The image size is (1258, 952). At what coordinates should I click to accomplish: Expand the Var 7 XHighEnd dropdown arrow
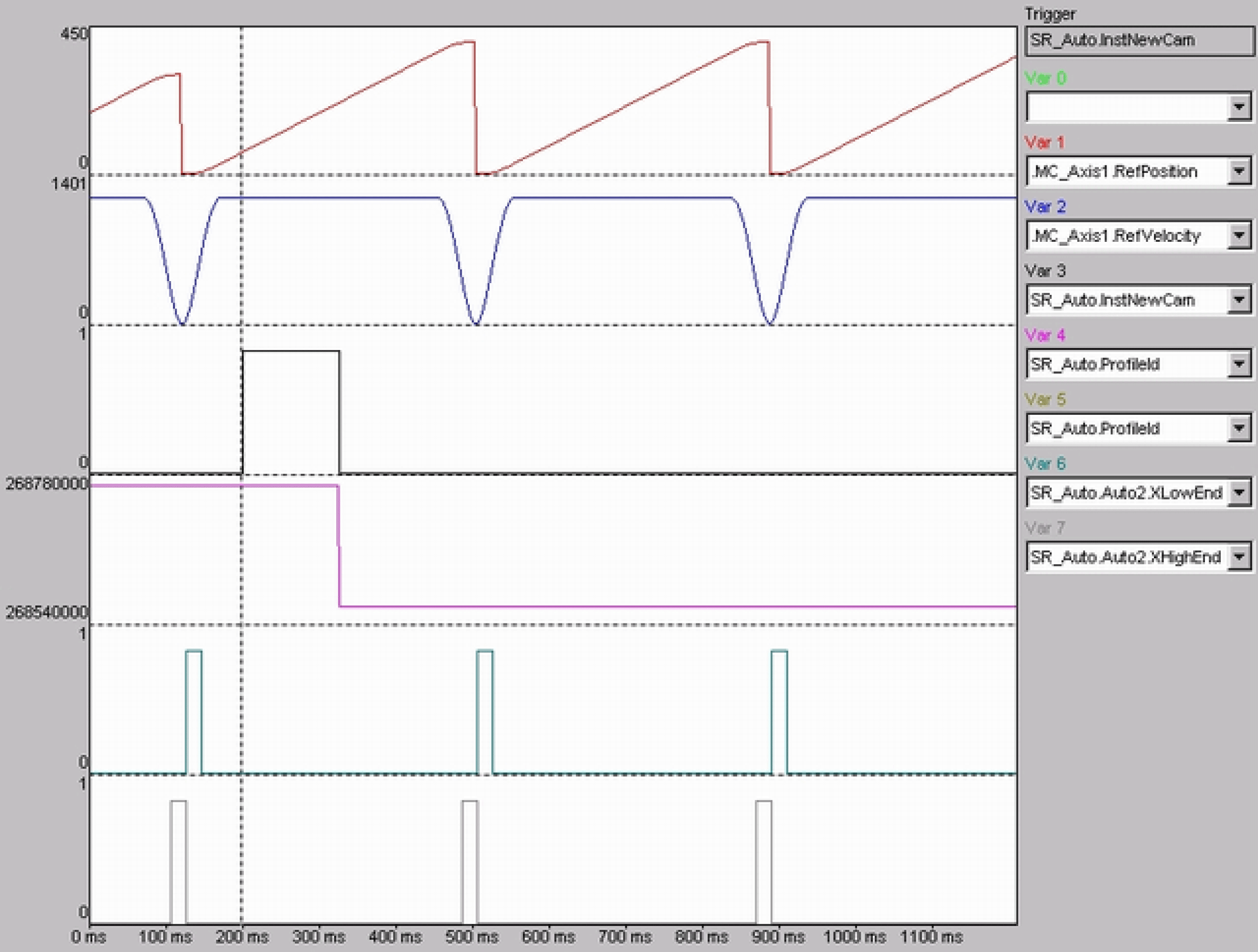1239,557
